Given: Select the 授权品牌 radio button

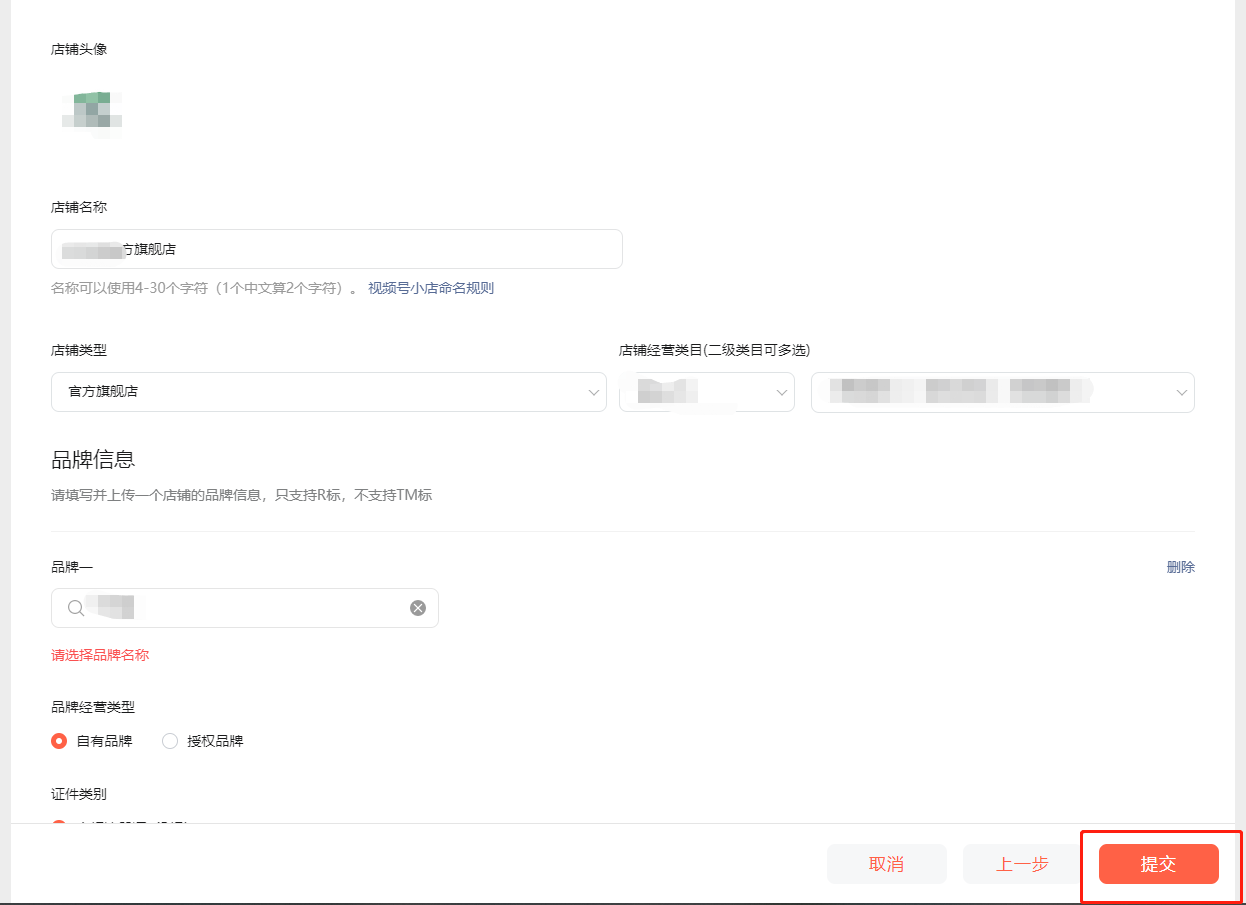Looking at the screenshot, I should [x=170, y=741].
